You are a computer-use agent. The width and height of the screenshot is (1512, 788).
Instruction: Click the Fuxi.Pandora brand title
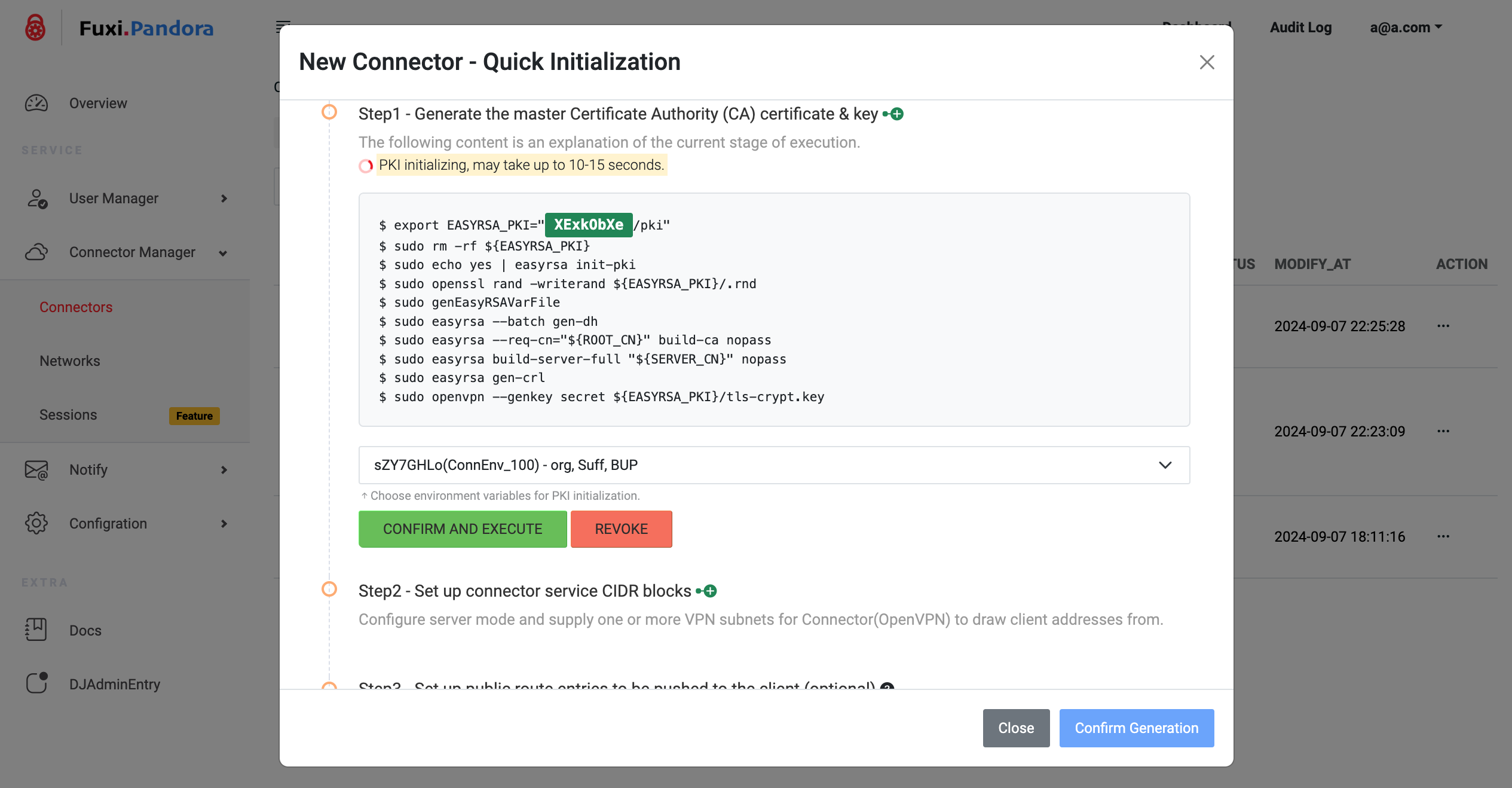146,28
